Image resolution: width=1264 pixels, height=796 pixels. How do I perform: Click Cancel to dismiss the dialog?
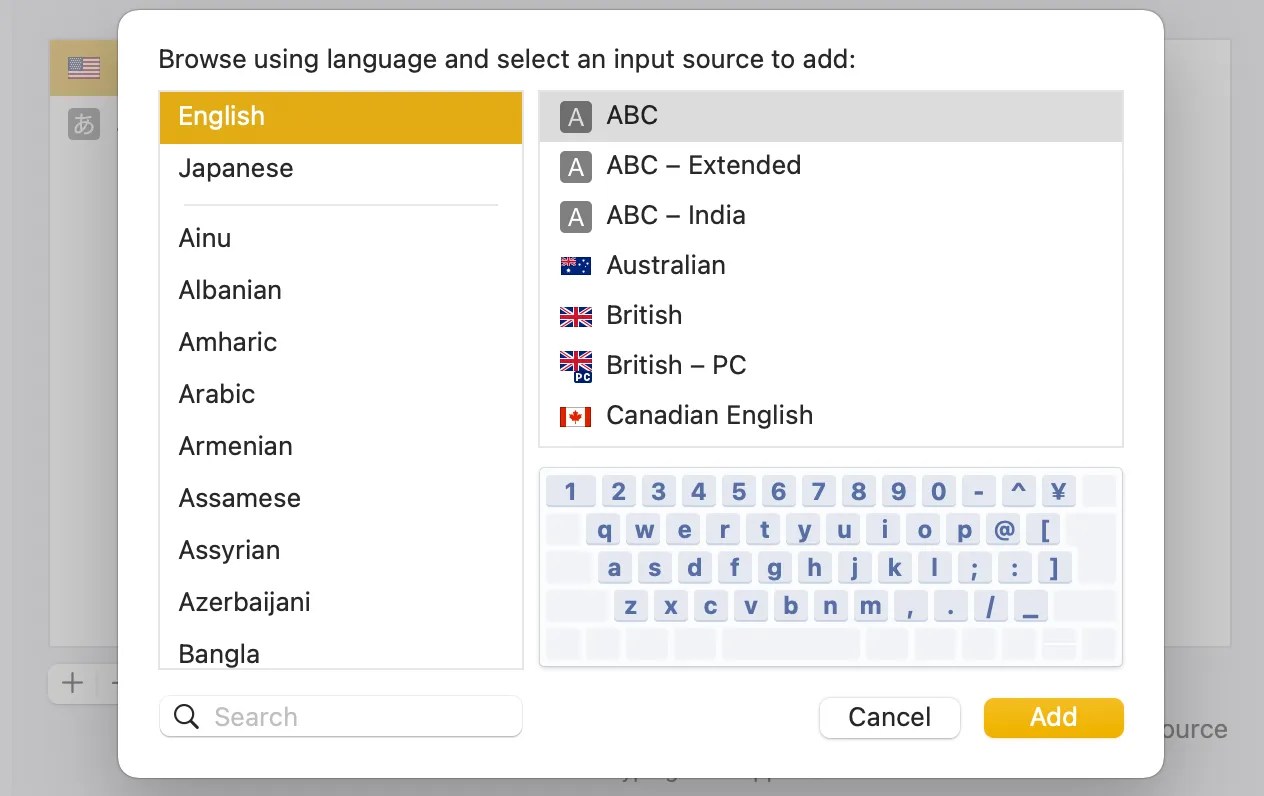(889, 717)
